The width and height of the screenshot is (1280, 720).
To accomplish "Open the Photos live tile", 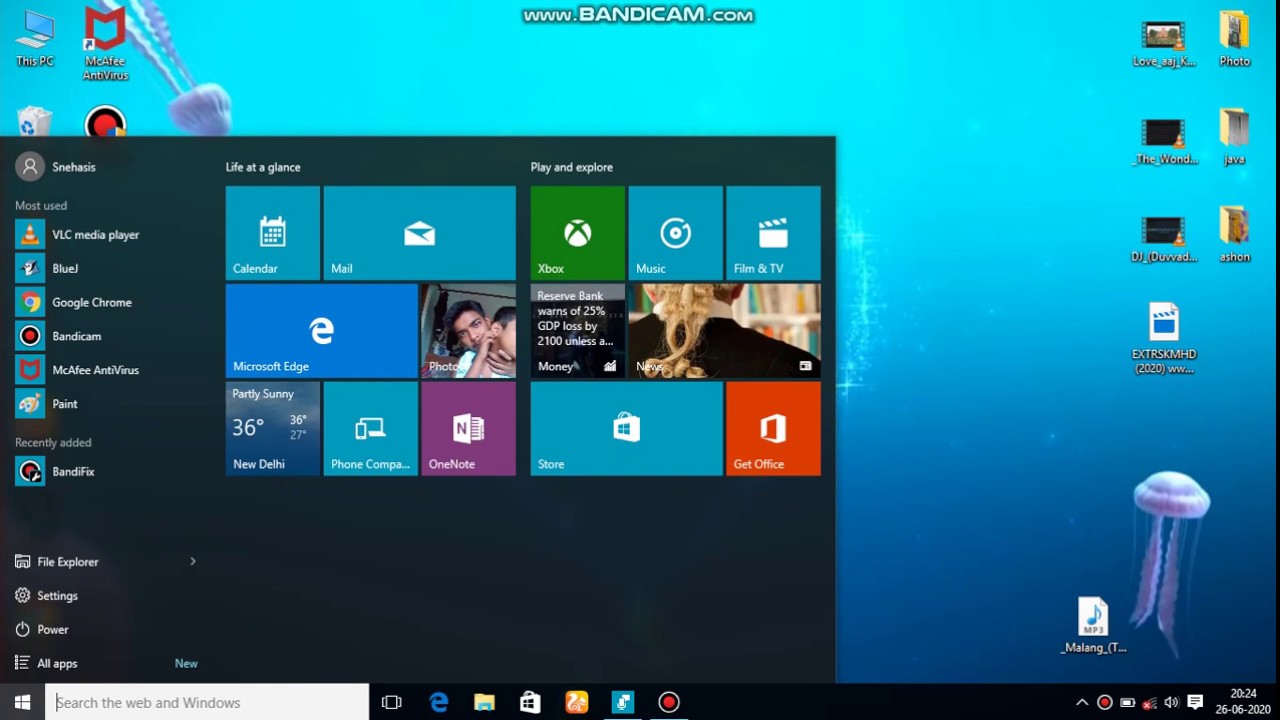I will [468, 331].
